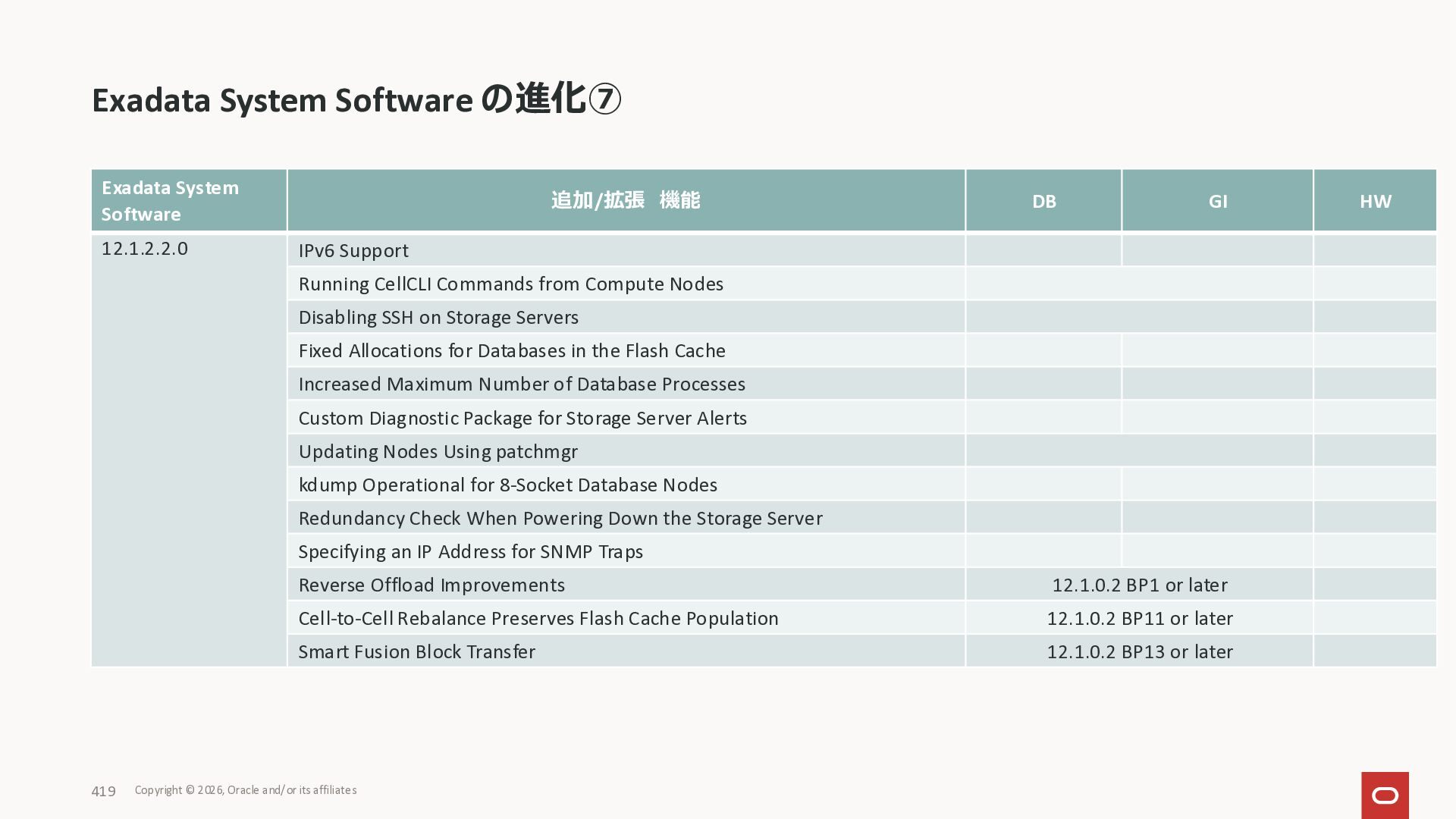Click the red Oracle logo icon
Image resolution: width=1456 pixels, height=819 pixels.
tap(1385, 795)
